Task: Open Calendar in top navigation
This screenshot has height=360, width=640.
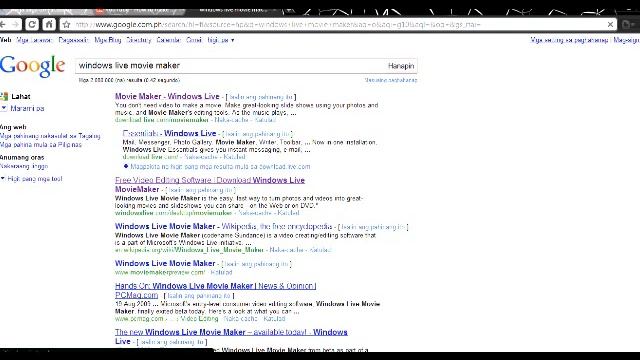Action: click(x=169, y=40)
